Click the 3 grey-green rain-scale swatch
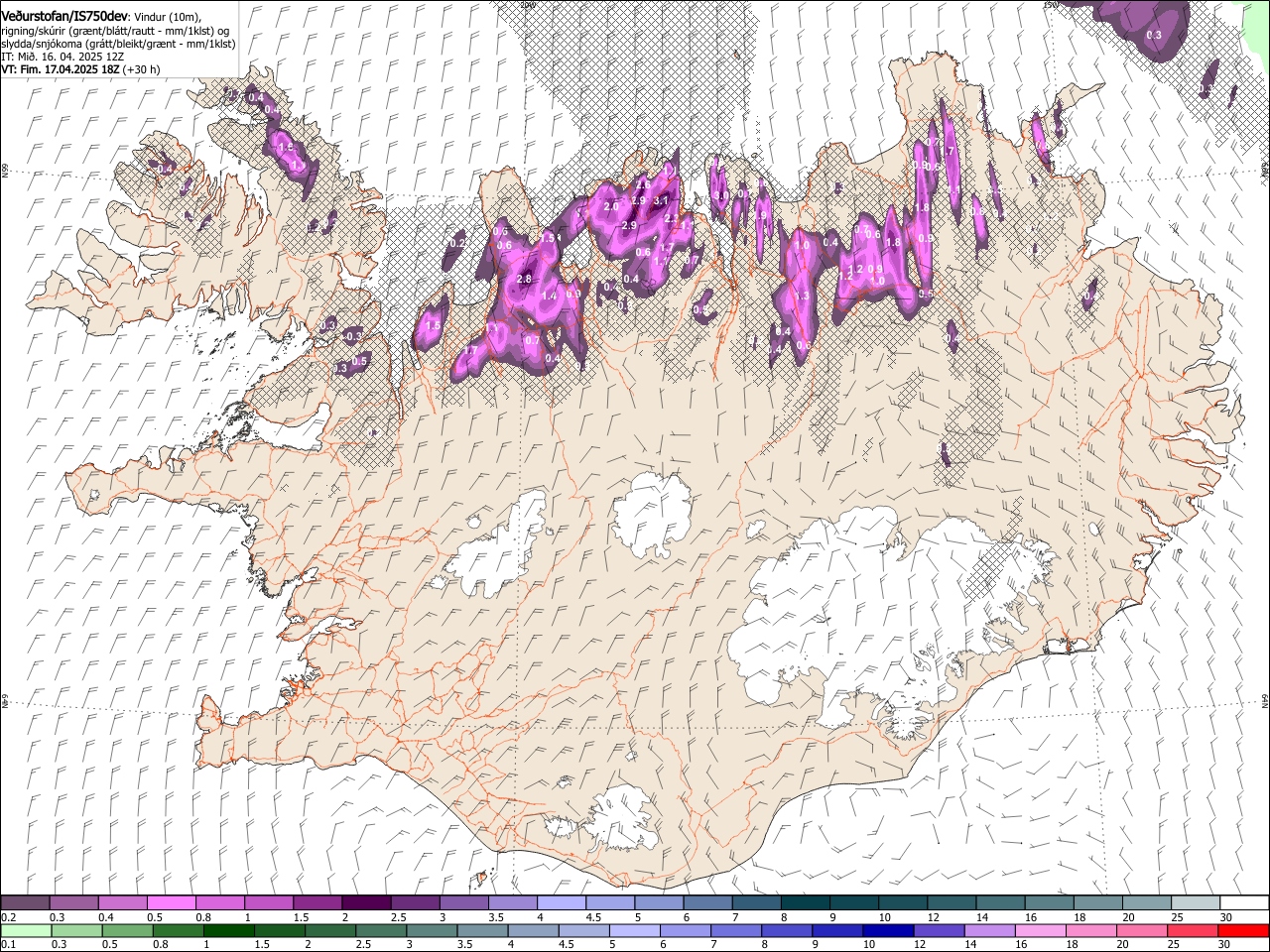 click(x=432, y=930)
